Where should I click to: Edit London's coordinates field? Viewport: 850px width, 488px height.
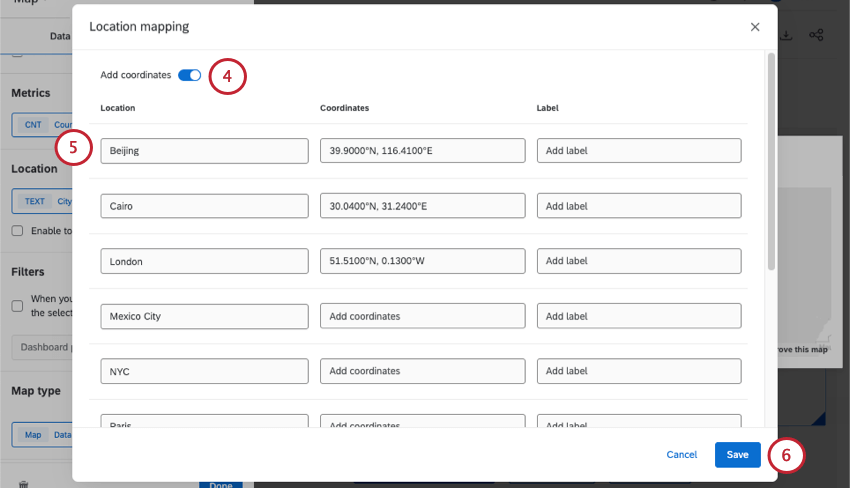[422, 261]
